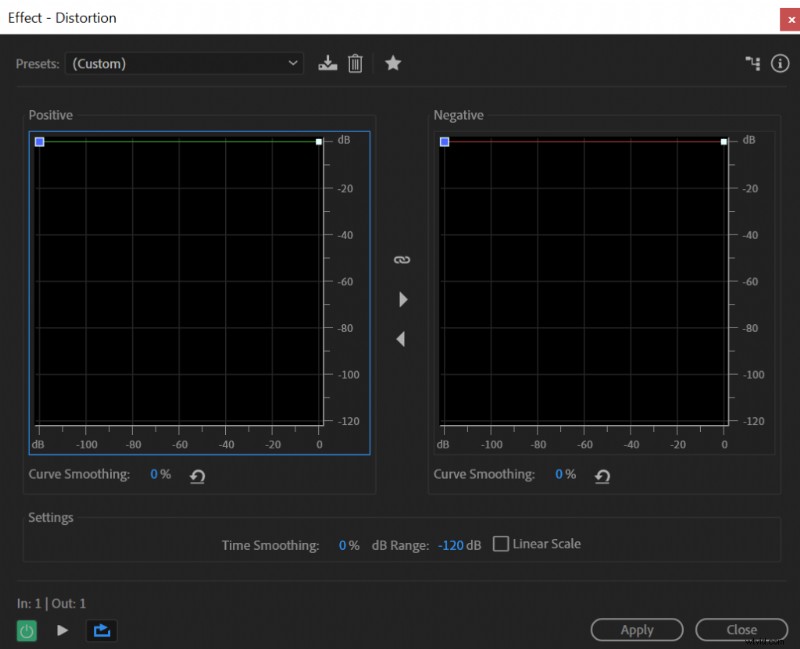Enable looped playback preview

click(x=100, y=630)
